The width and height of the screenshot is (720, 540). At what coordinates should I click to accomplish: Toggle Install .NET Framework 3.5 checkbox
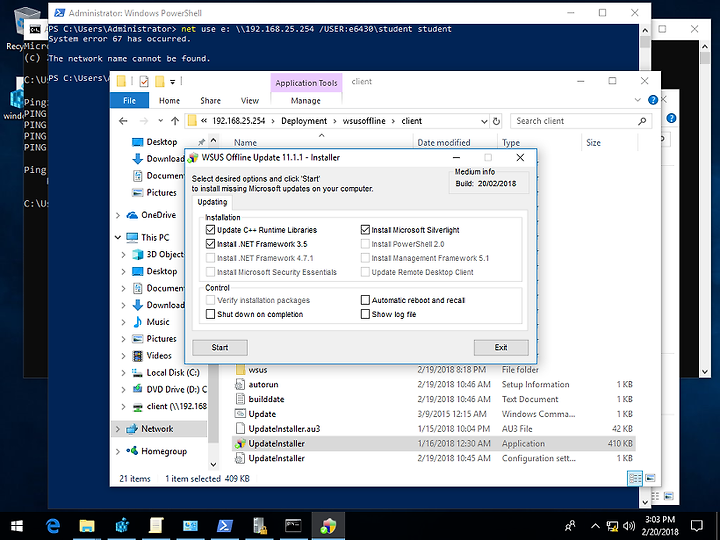tap(210, 244)
